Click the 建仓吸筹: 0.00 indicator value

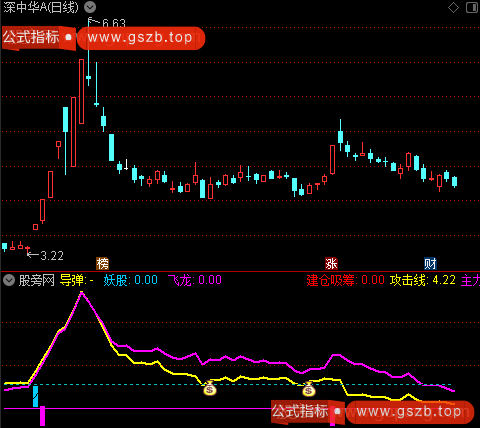[x=345, y=280]
